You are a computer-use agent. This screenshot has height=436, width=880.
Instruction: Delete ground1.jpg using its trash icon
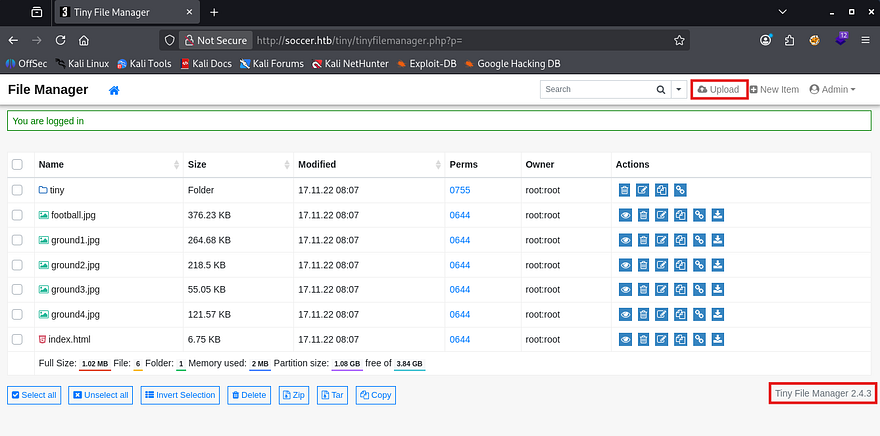[x=643, y=240]
